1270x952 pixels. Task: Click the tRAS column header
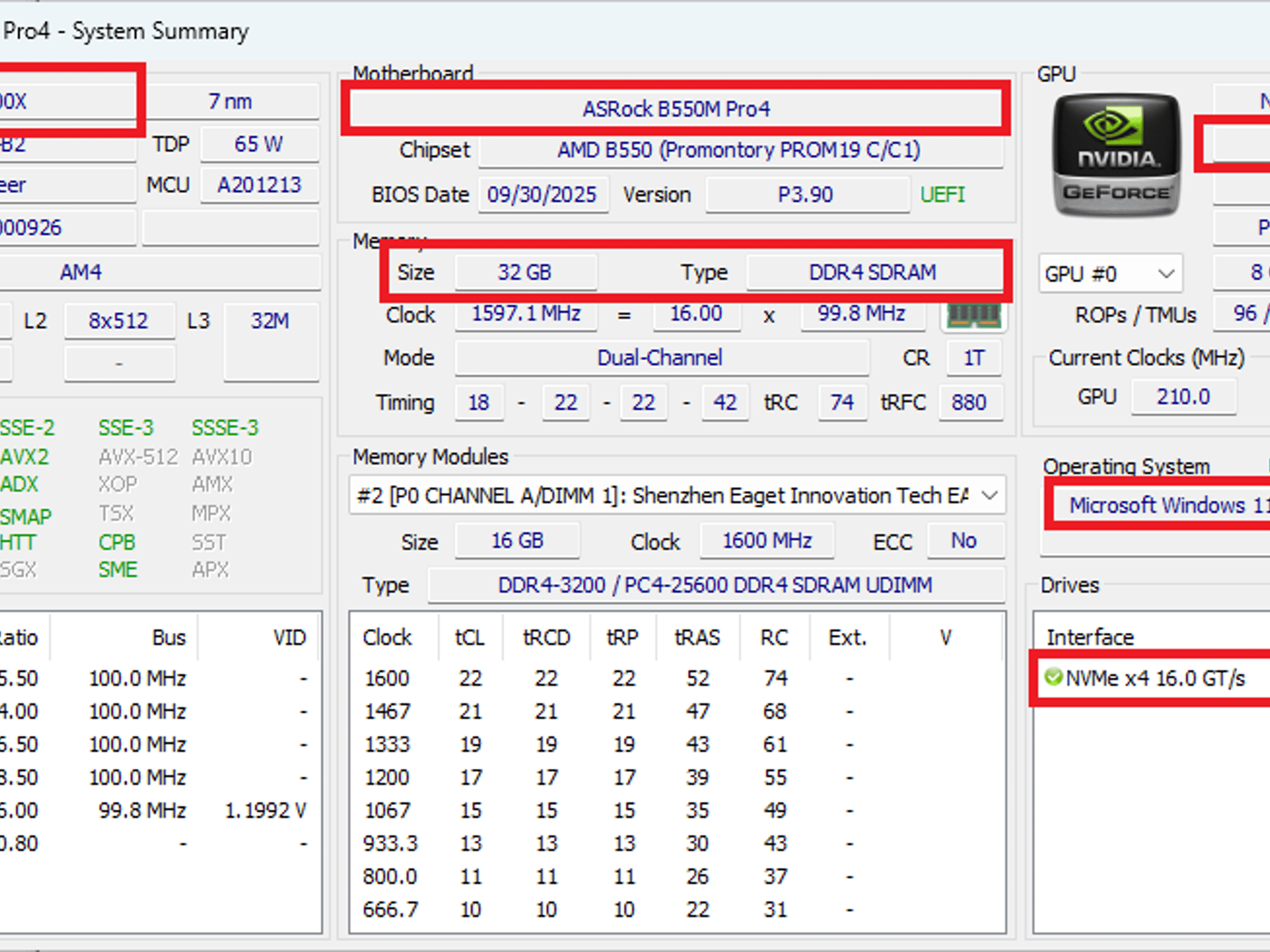coord(698,637)
